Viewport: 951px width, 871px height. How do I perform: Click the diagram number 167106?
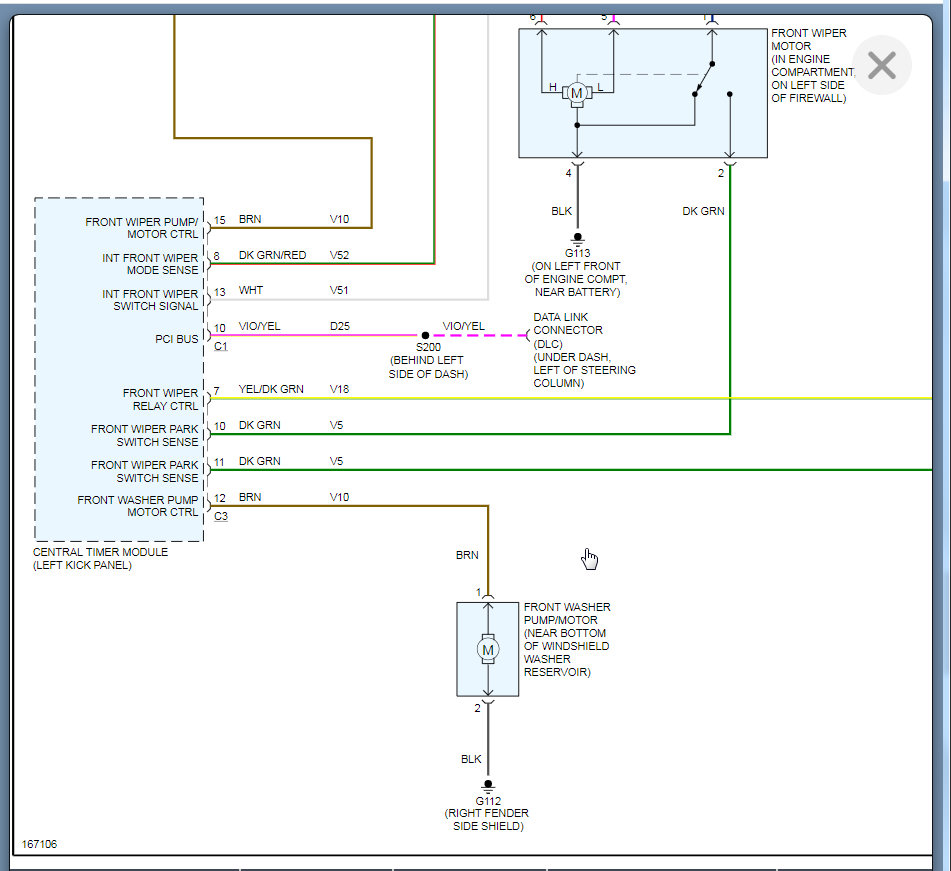coord(39,844)
